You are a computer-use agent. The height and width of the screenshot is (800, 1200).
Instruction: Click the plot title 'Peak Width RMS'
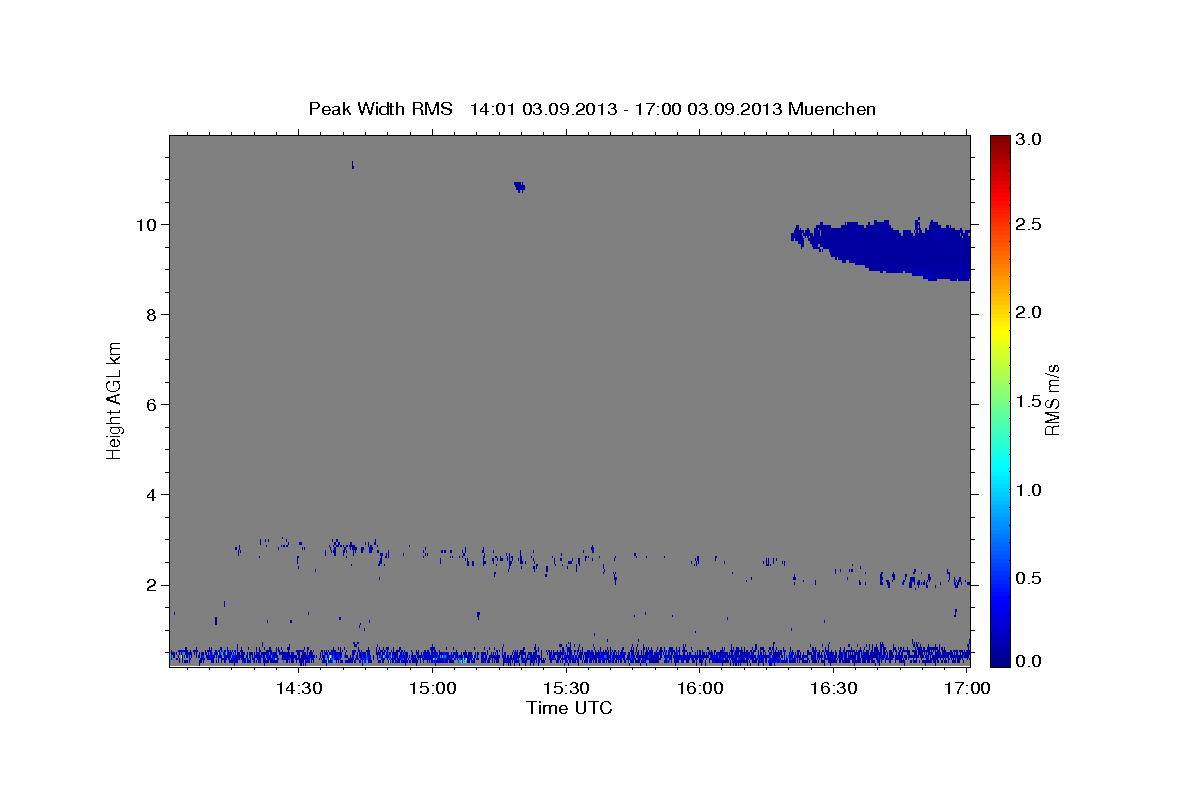380,109
